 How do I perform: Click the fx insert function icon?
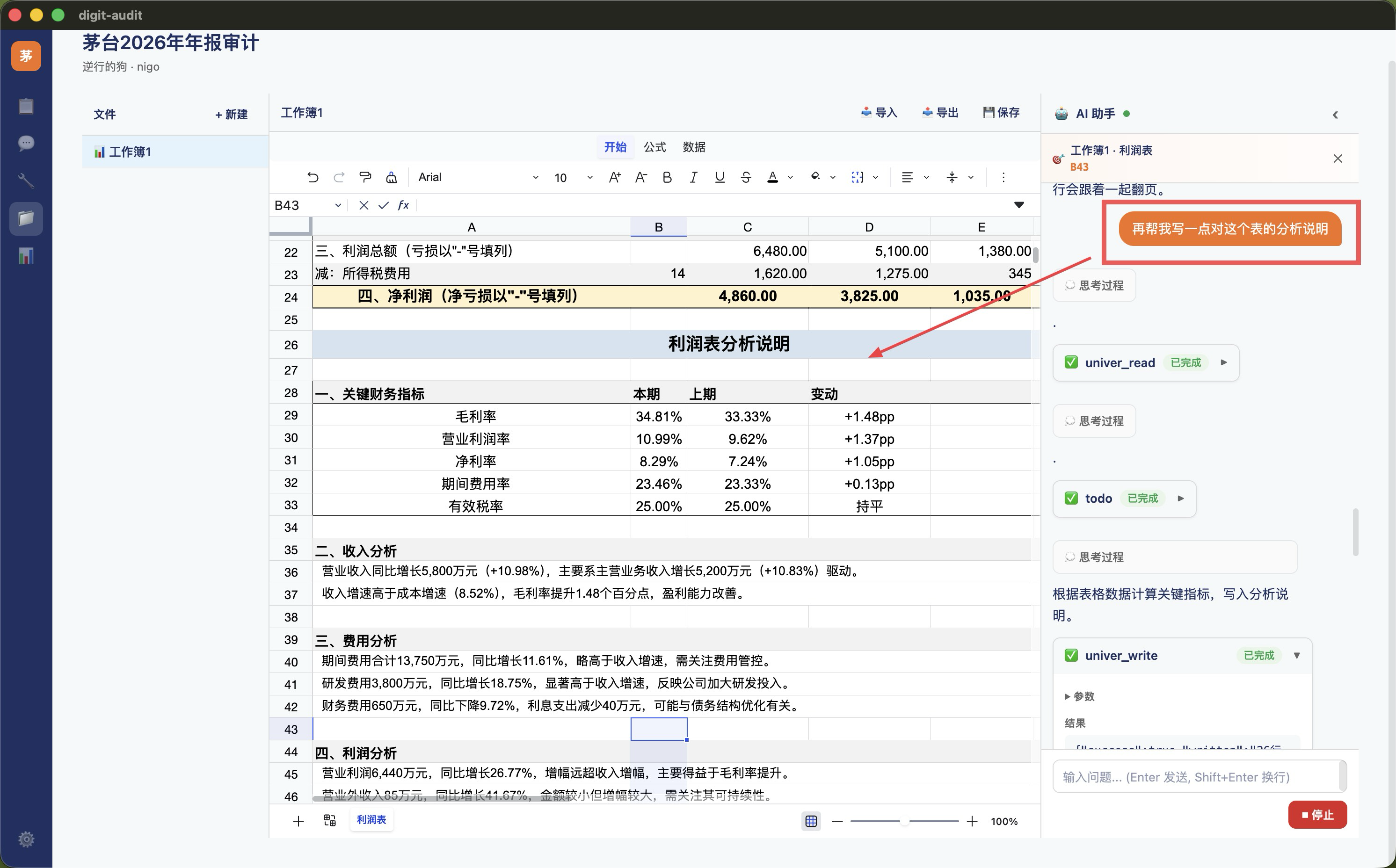403,205
